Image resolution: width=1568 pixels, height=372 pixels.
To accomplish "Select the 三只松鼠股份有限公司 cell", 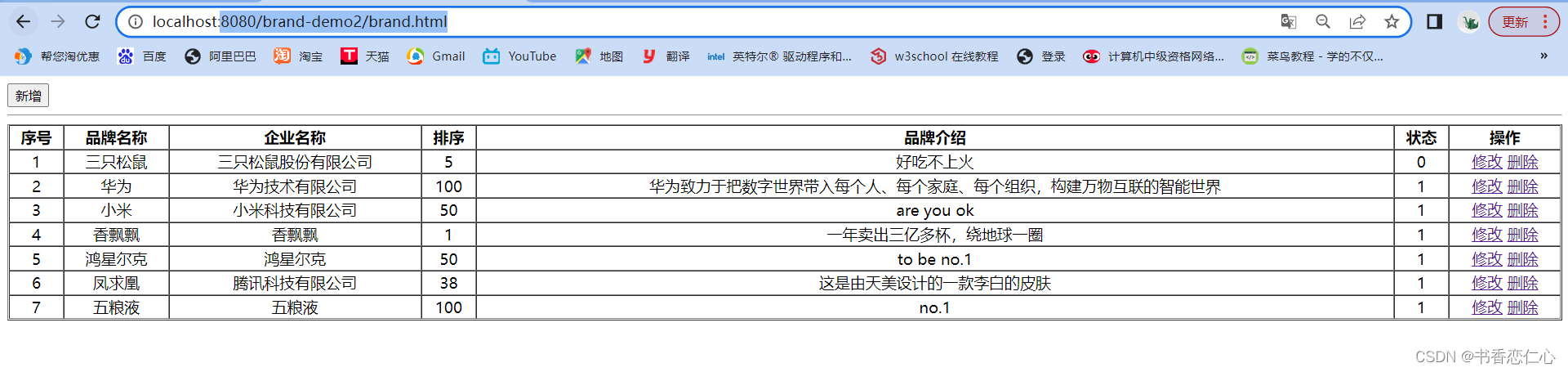I will click(295, 162).
